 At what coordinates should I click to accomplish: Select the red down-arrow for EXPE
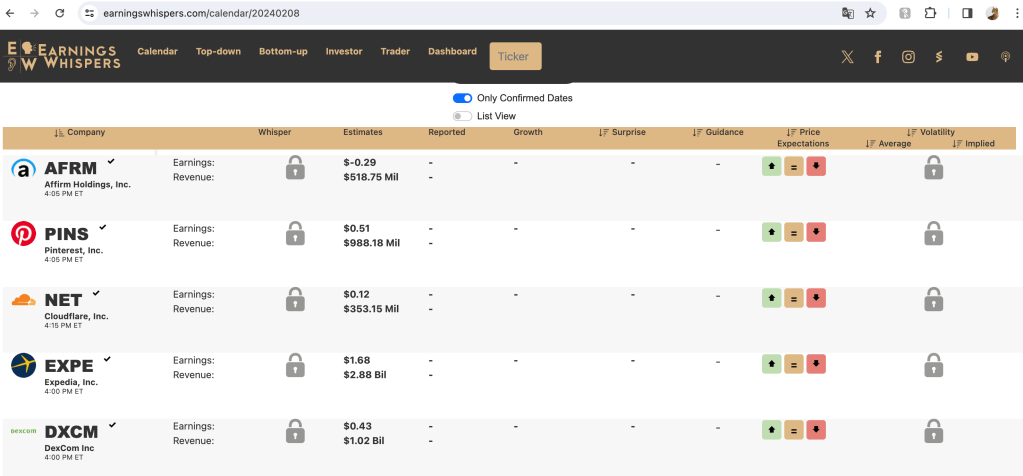816,364
